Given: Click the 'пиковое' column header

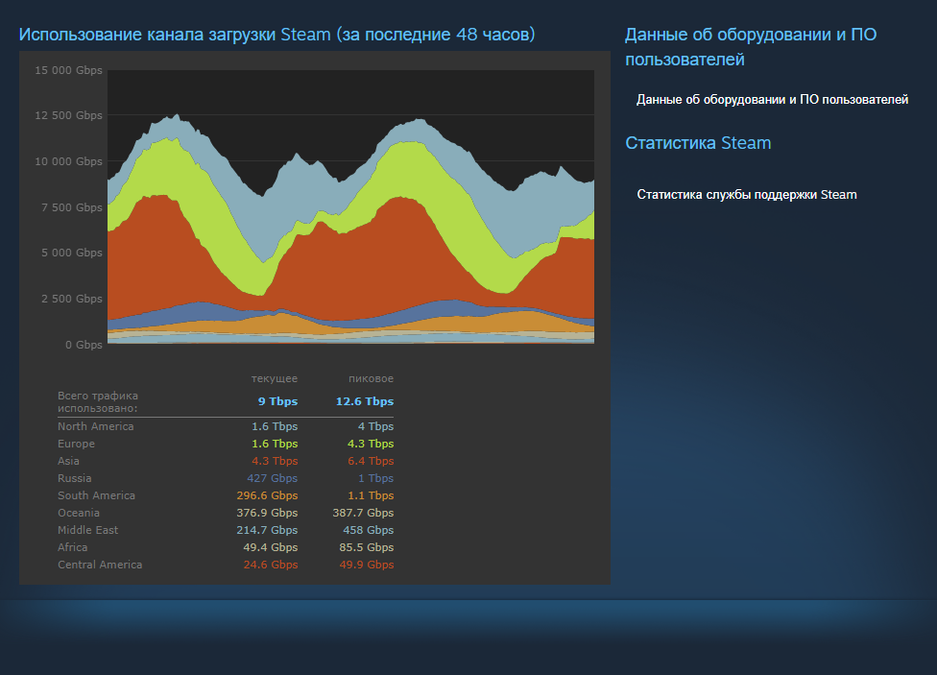Looking at the screenshot, I should coord(371,379).
